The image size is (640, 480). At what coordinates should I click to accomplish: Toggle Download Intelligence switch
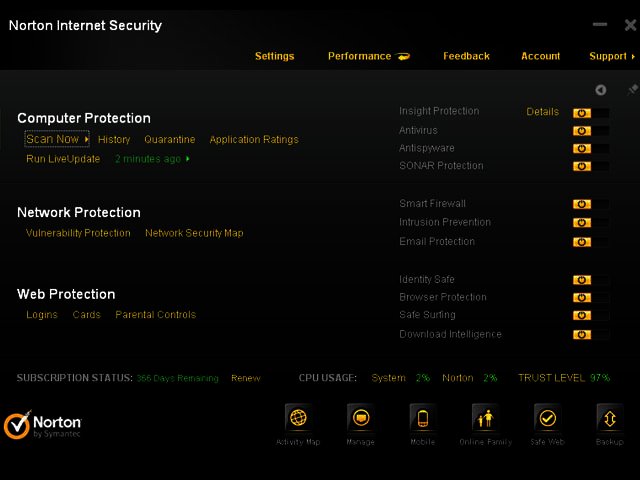pyautogui.click(x=591, y=335)
